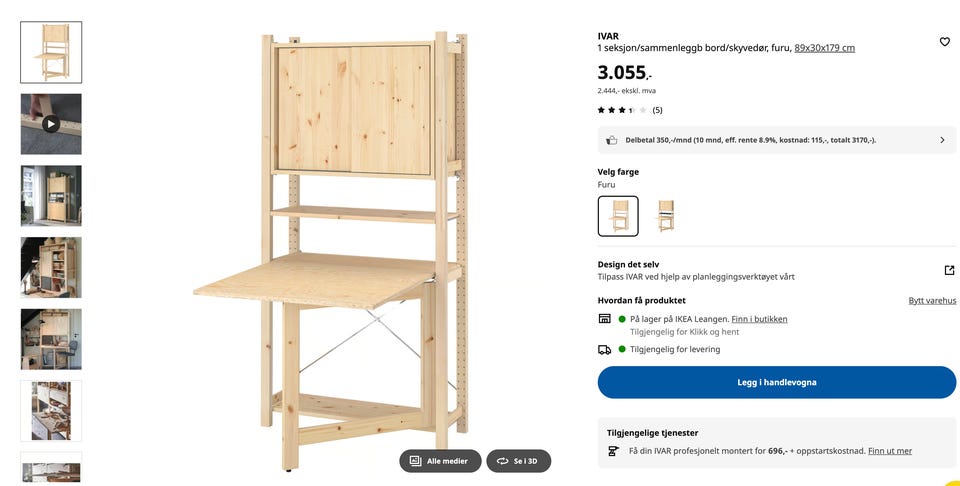Screen dimensions: 960x486
Task: Click the delivery truck icon
Action: click(x=604, y=350)
